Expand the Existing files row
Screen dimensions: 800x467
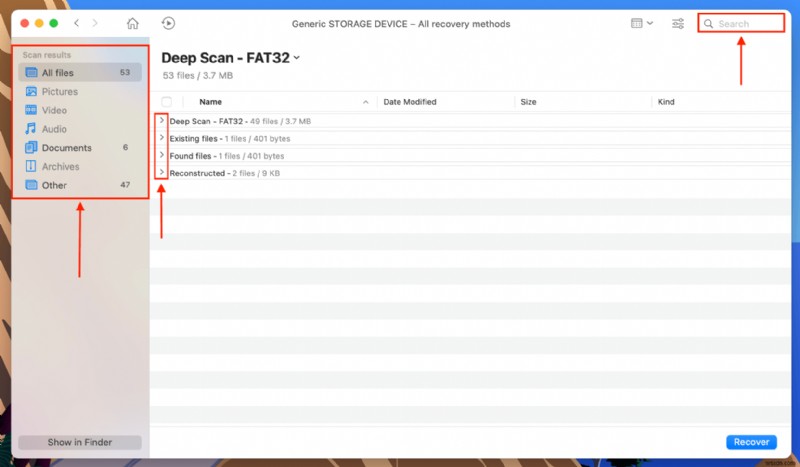162,138
